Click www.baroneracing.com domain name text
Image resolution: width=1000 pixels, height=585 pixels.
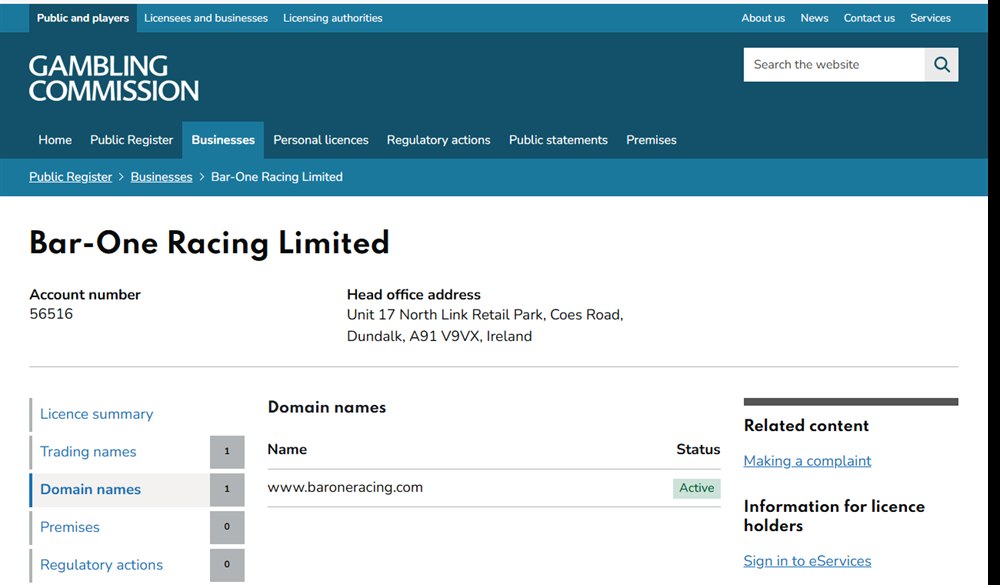click(345, 487)
